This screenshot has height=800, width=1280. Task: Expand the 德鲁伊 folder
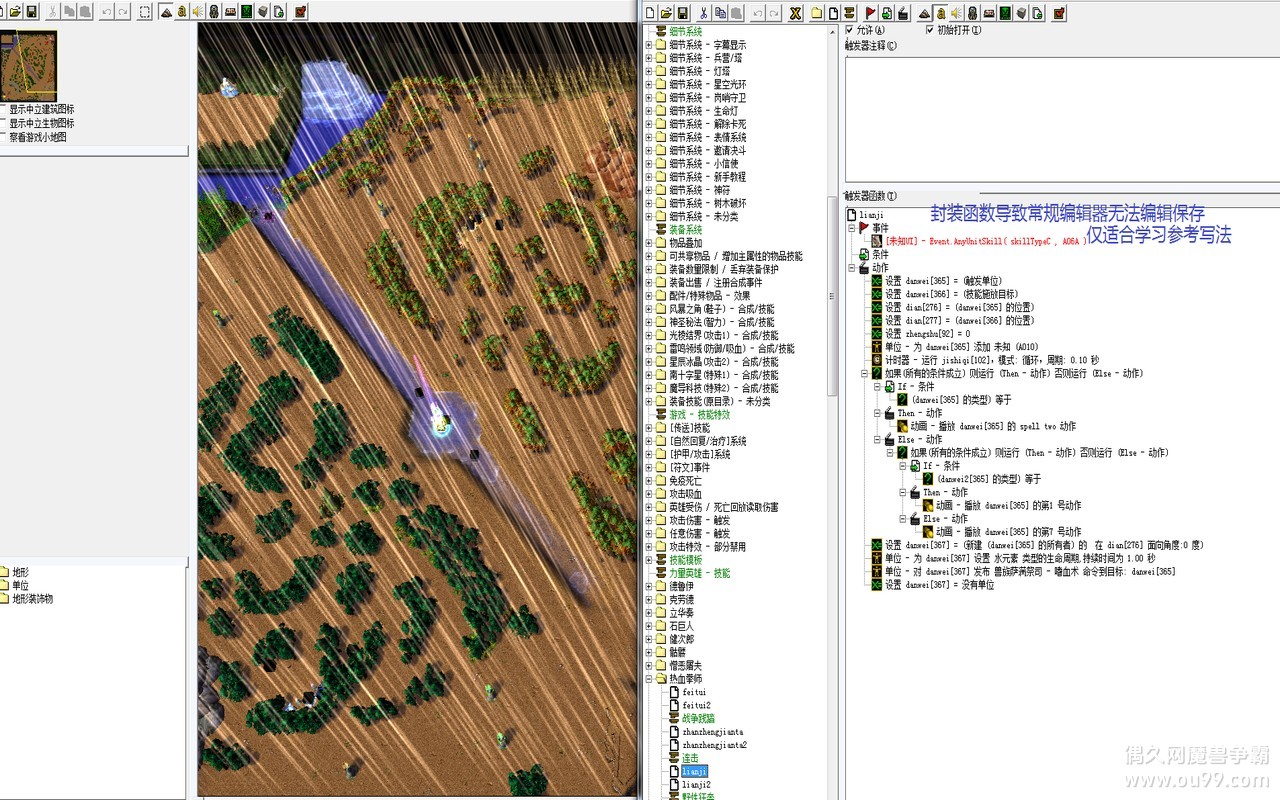click(x=648, y=586)
